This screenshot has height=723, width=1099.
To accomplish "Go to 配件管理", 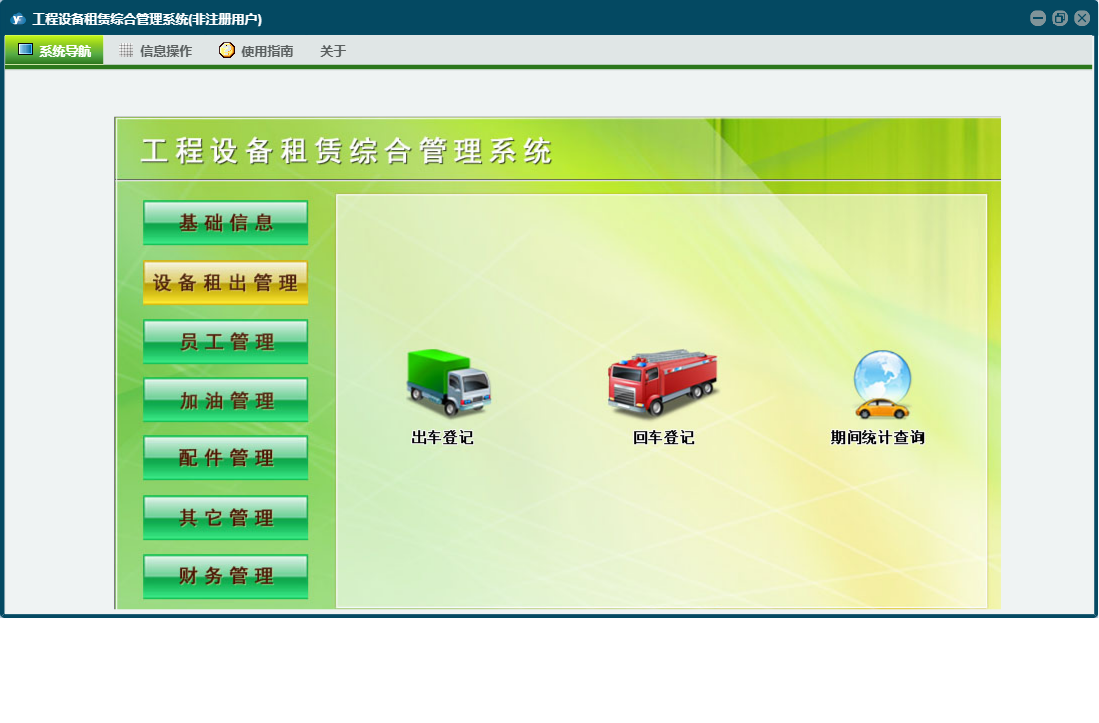I will point(226,457).
